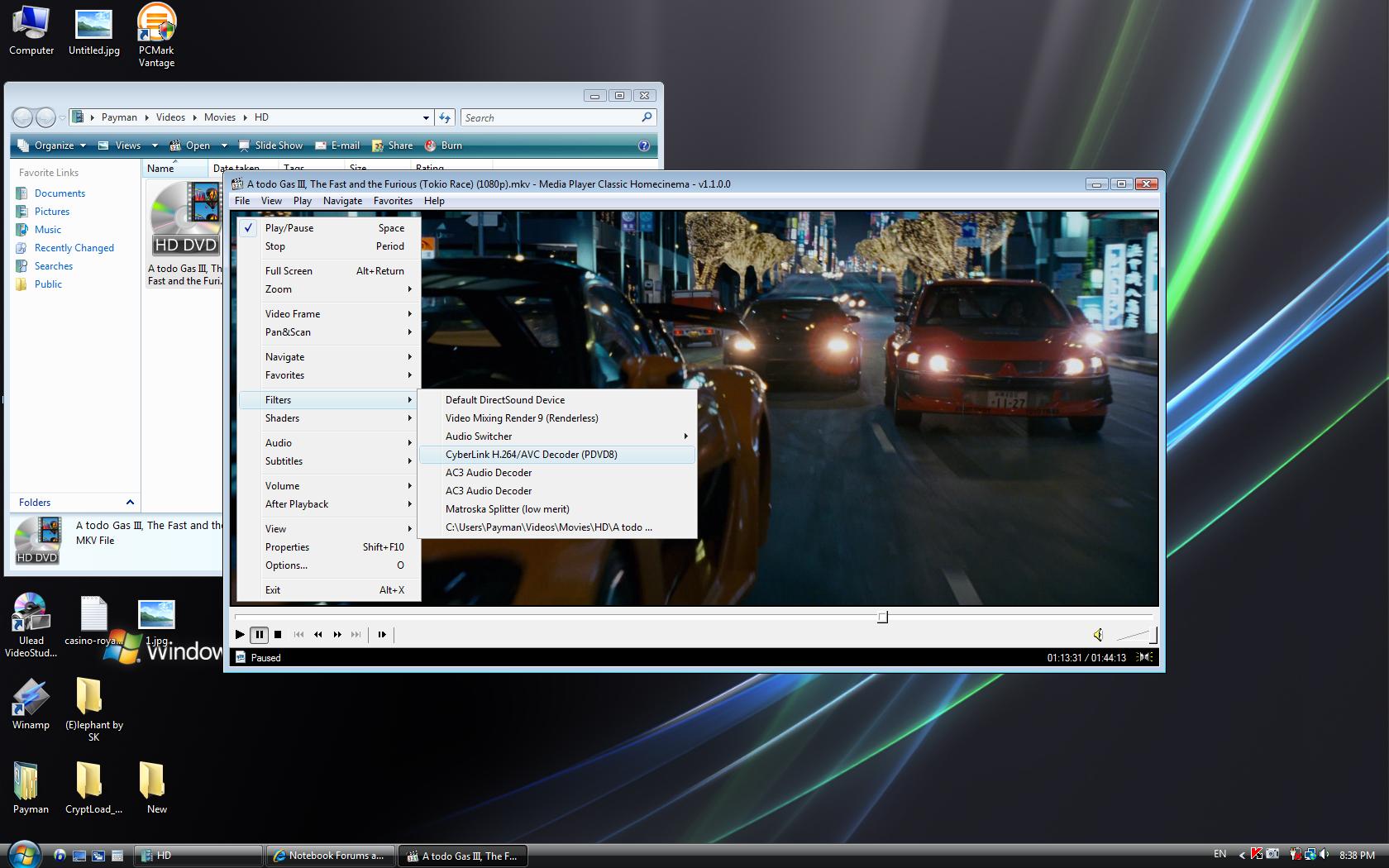Expand the Audio submenu
The image size is (1389, 868).
[329, 443]
